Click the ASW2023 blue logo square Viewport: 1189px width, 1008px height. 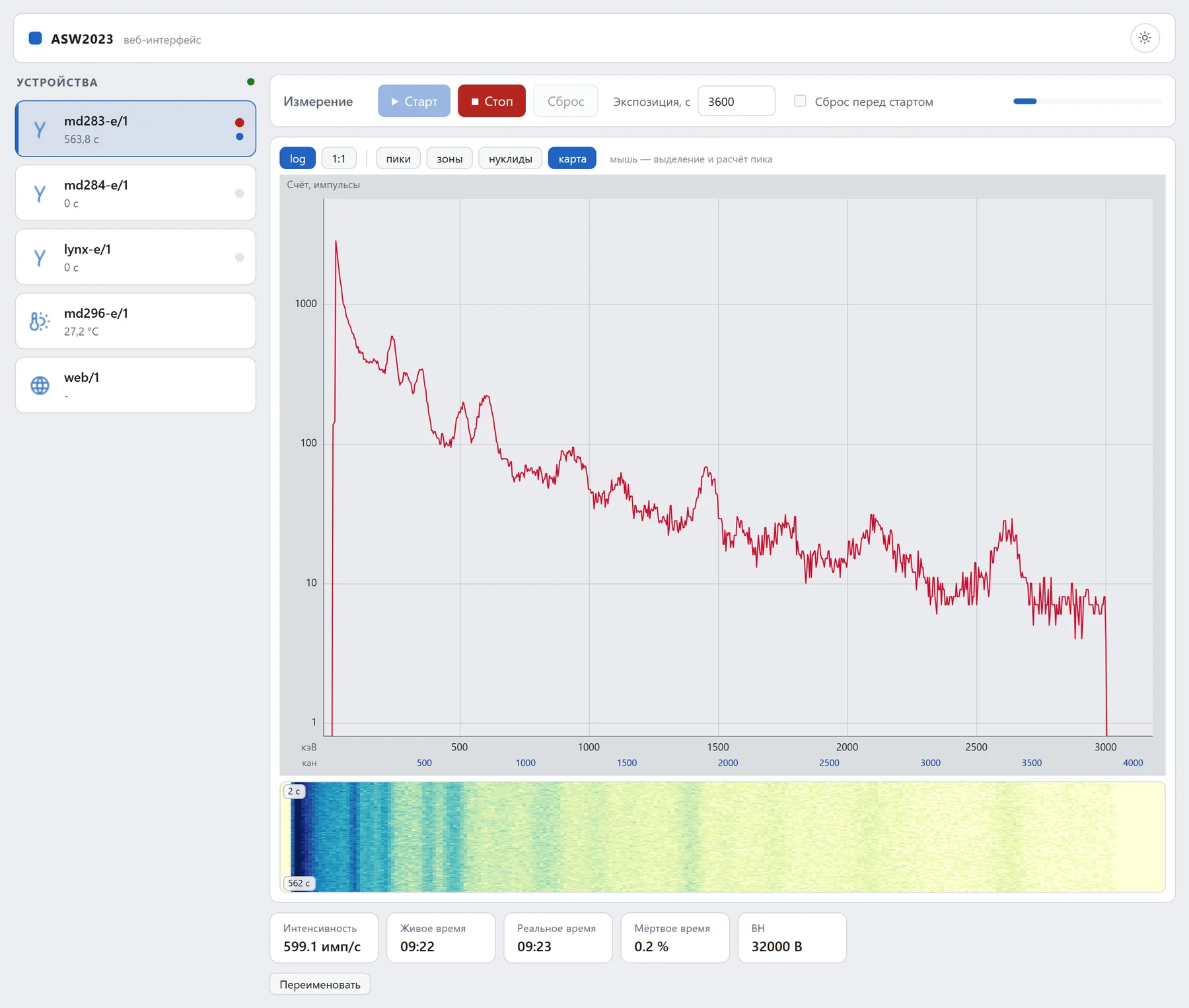pyautogui.click(x=36, y=38)
